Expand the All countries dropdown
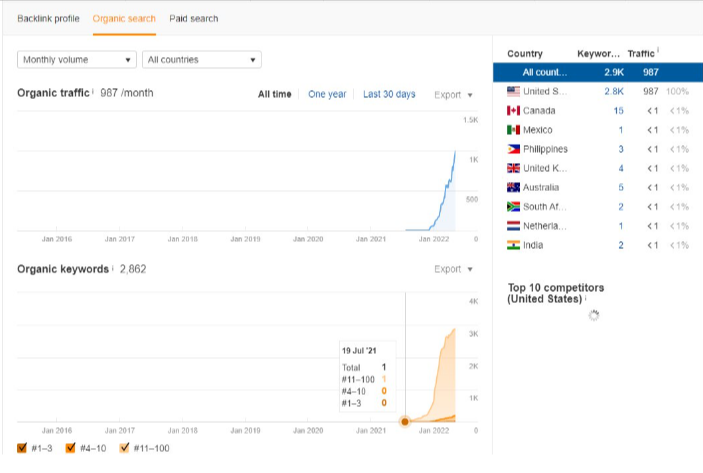The height and width of the screenshot is (473, 703). coord(202,60)
